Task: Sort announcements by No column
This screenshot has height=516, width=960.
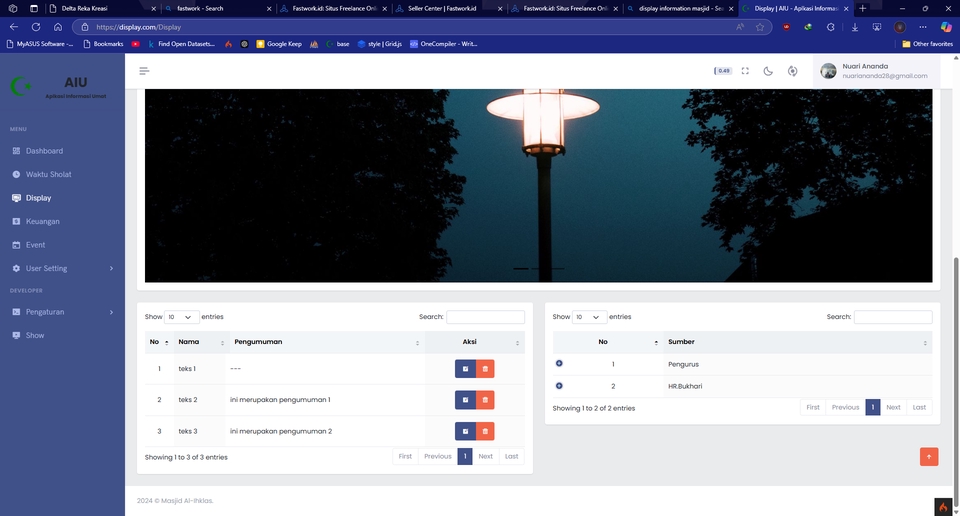Action: pos(159,342)
